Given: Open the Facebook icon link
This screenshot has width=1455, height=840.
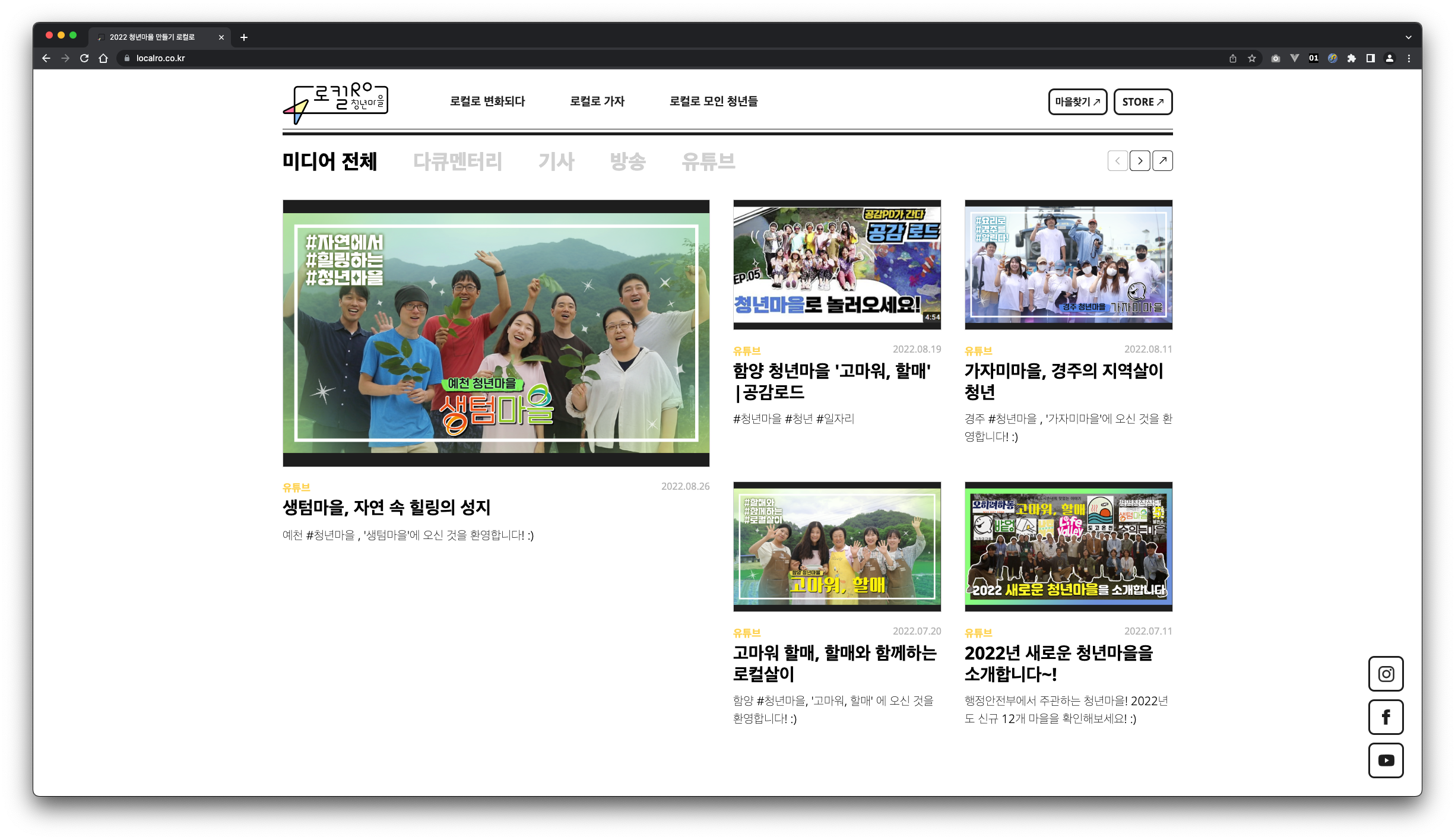Looking at the screenshot, I should pyautogui.click(x=1386, y=717).
